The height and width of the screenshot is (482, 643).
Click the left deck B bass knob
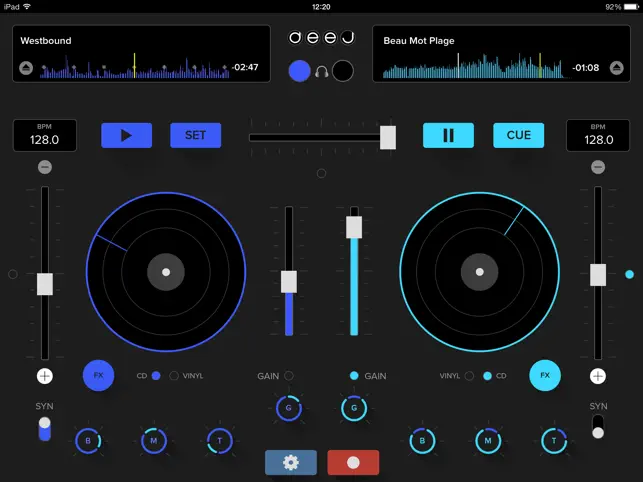[88, 441]
